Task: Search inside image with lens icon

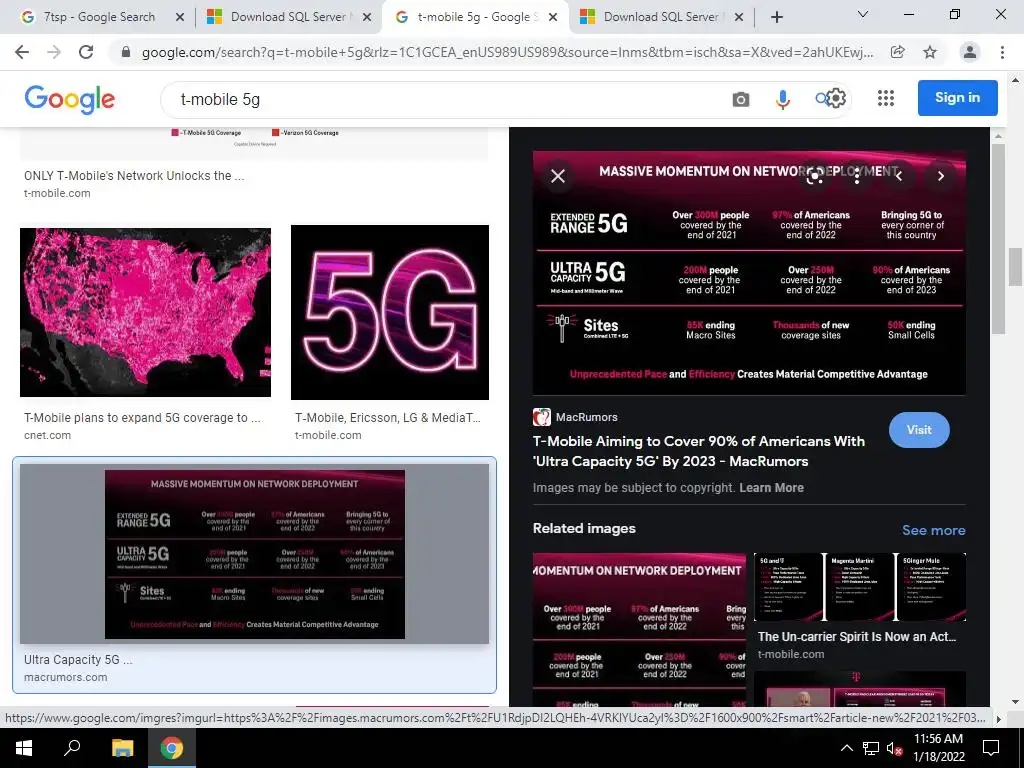Action: pyautogui.click(x=814, y=176)
